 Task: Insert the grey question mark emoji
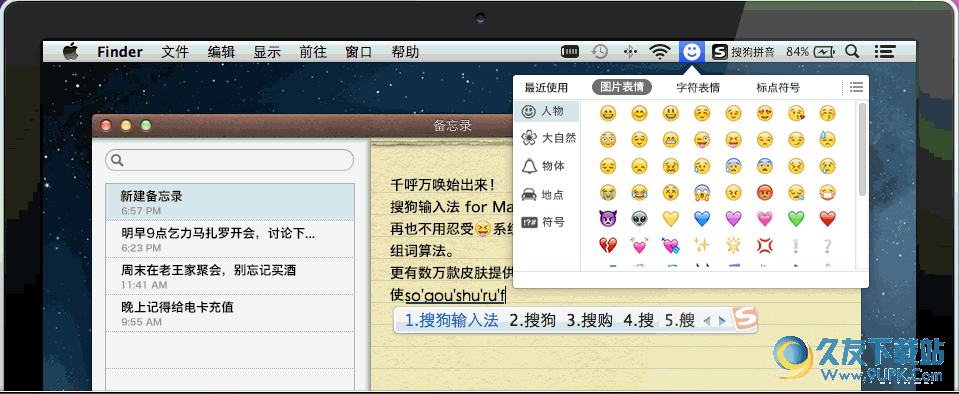(827, 245)
